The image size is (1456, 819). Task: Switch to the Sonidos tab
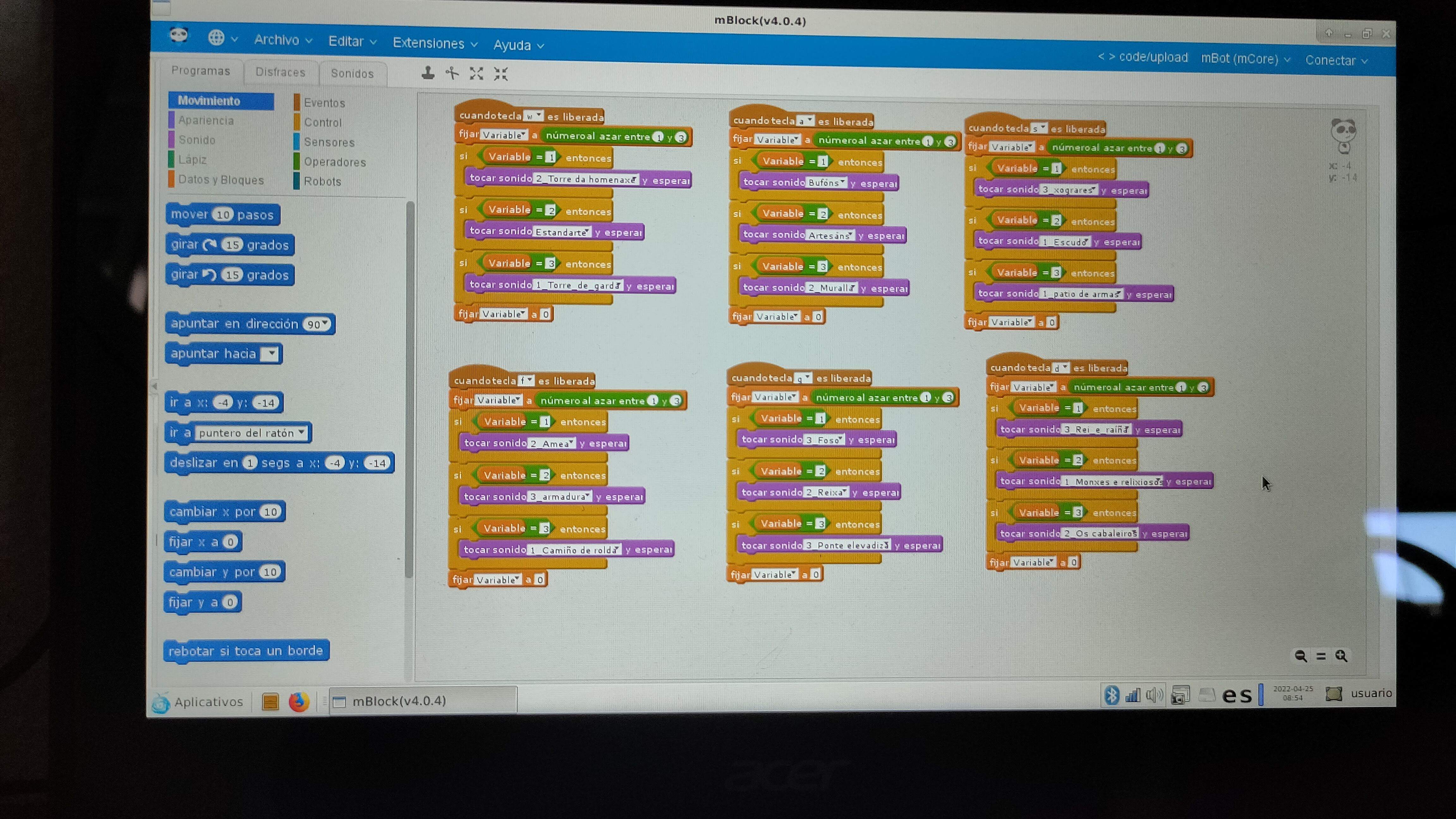pos(352,74)
